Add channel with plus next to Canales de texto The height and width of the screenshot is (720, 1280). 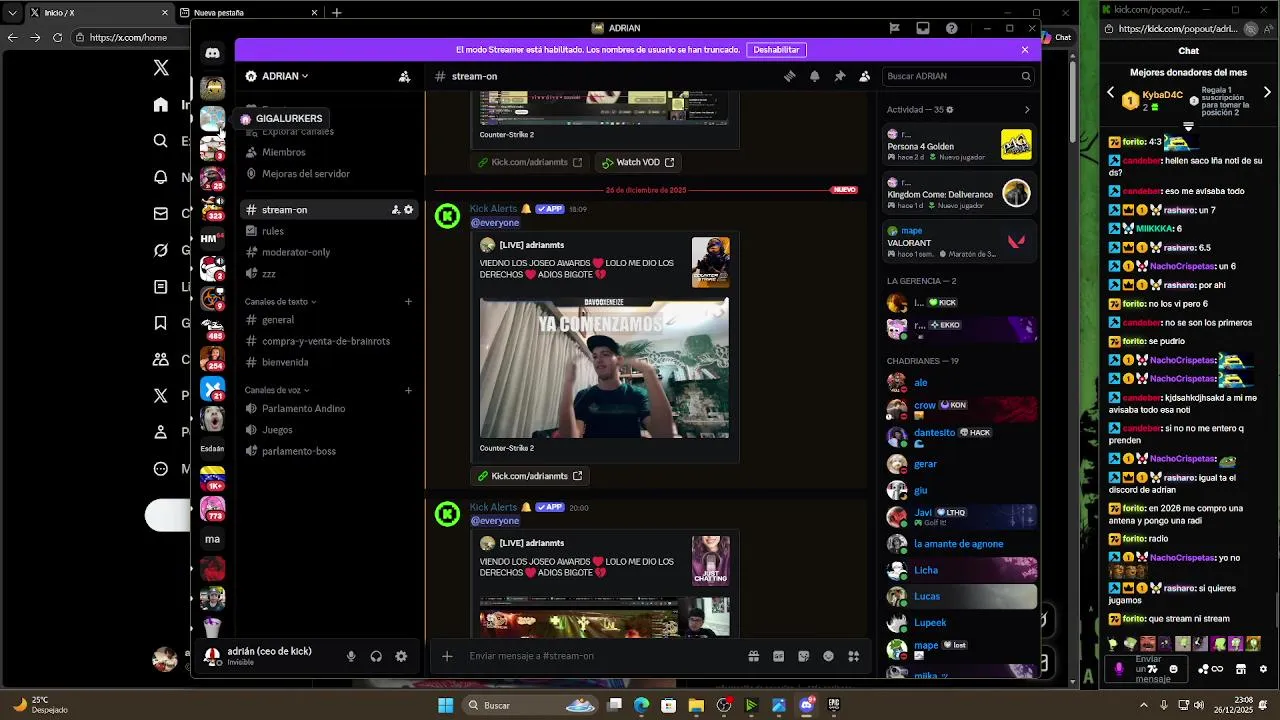pyautogui.click(x=408, y=301)
